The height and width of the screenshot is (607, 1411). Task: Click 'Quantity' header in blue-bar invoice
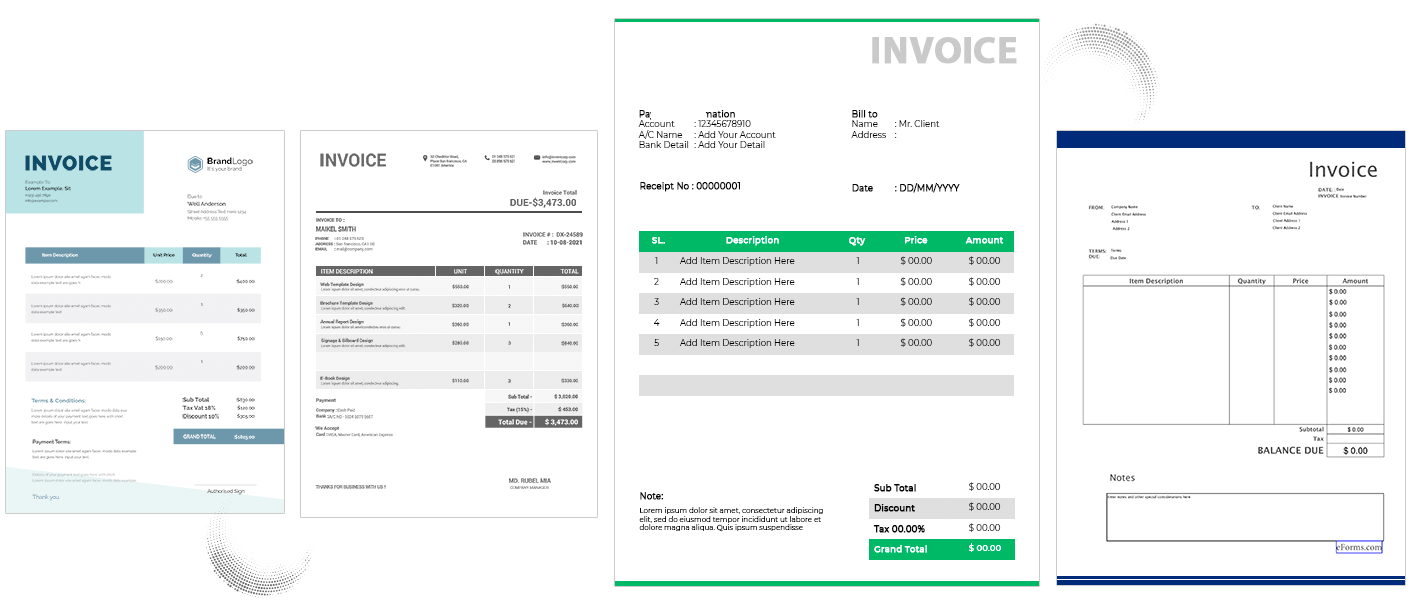pos(1251,281)
